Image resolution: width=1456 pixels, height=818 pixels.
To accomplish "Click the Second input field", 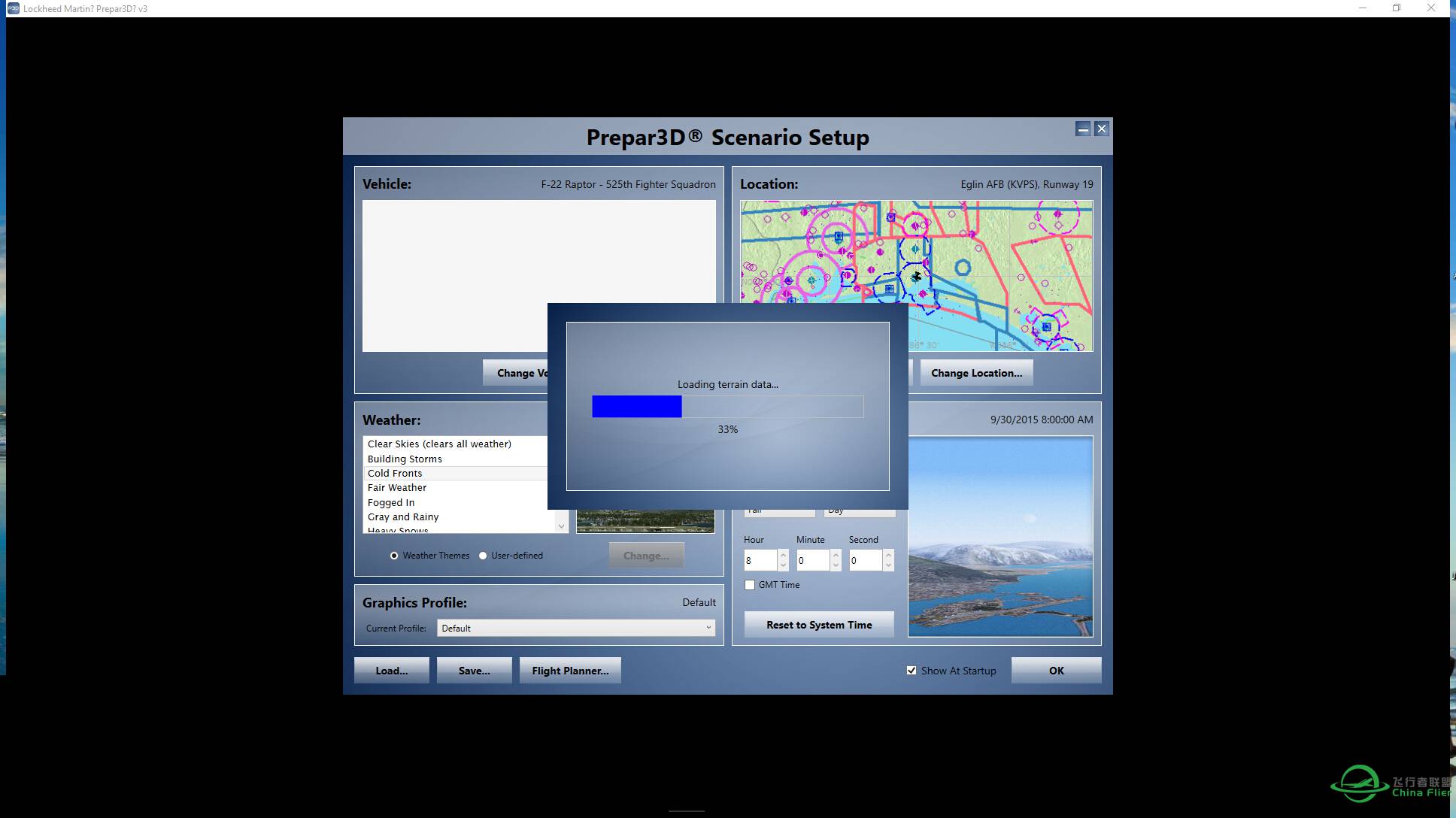I will pyautogui.click(x=866, y=560).
